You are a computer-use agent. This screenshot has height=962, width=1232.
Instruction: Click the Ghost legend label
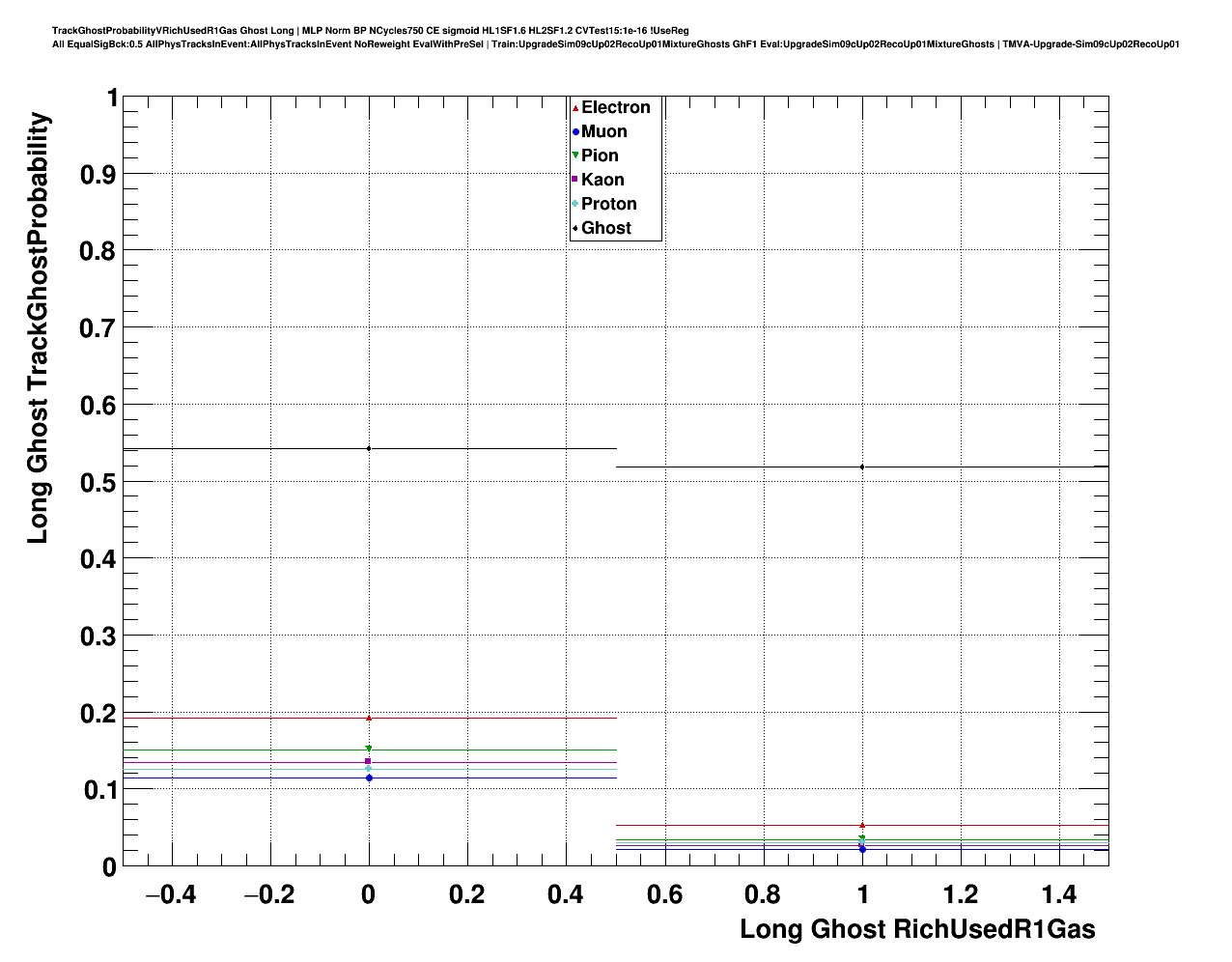pos(606,228)
